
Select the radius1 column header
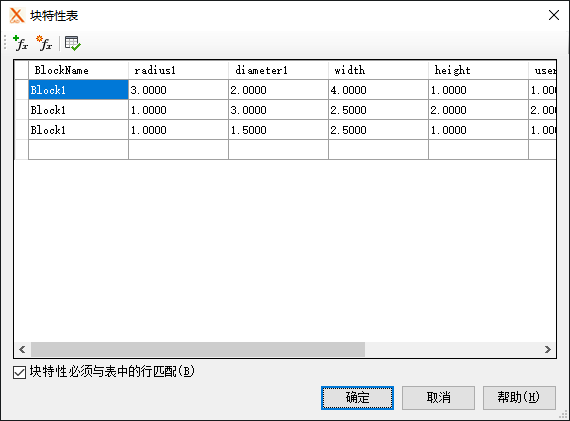coord(178,70)
